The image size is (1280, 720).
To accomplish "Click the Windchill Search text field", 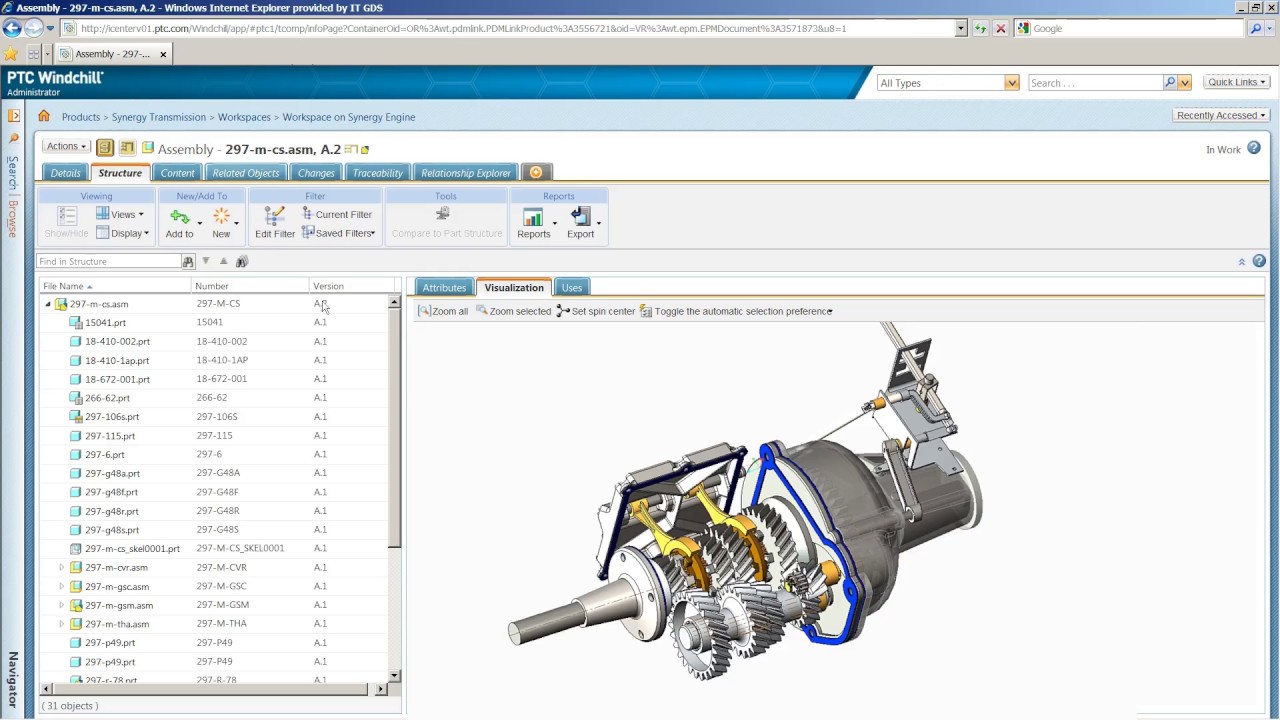I will [x=1094, y=82].
